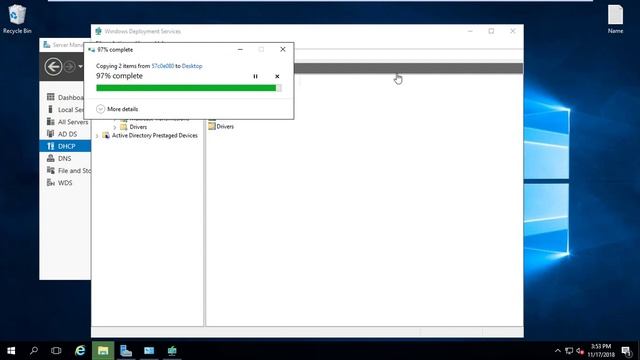The width and height of the screenshot is (640, 360).
Task: Open the Recycle Bin on the desktop
Action: (17, 19)
